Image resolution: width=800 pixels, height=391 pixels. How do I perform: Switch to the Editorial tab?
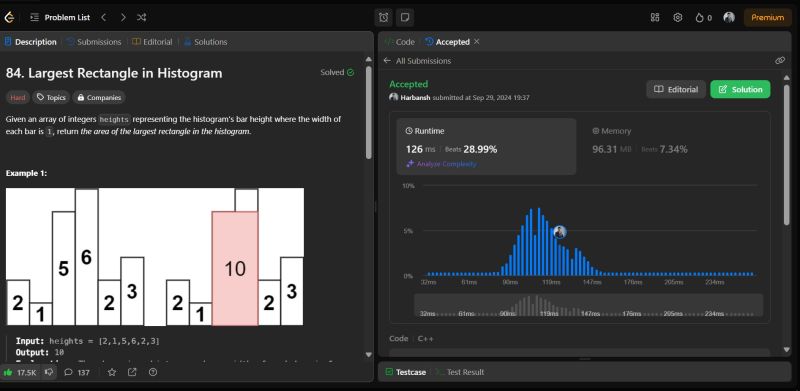click(x=152, y=42)
